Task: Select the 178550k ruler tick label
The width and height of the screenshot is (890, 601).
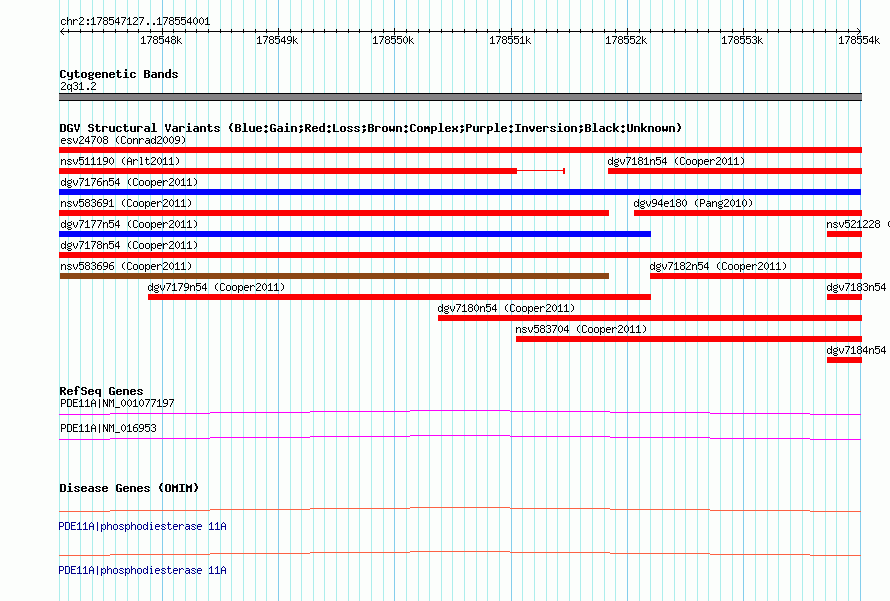Action: (393, 40)
